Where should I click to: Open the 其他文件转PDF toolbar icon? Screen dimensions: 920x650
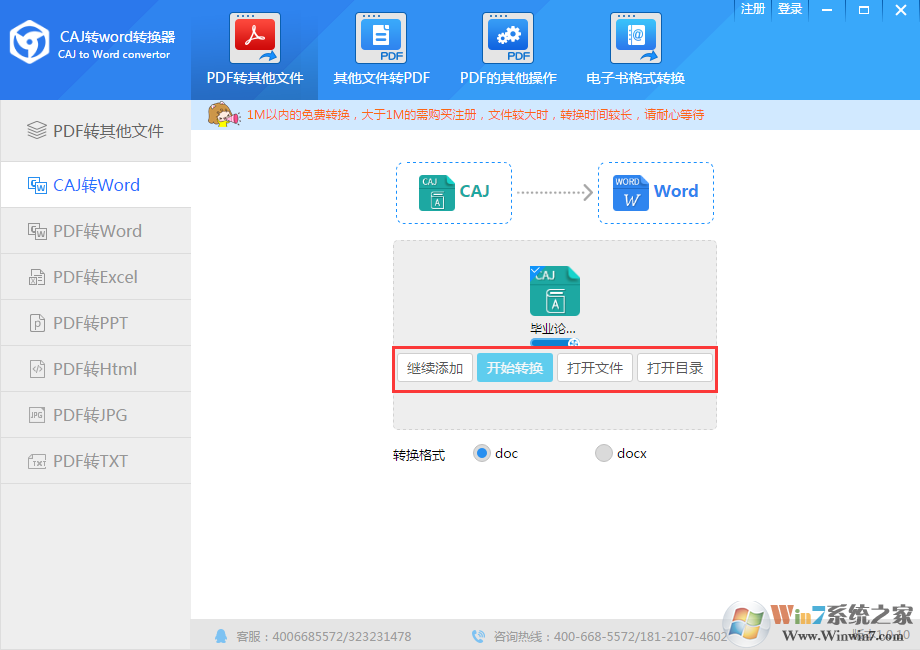click(380, 39)
